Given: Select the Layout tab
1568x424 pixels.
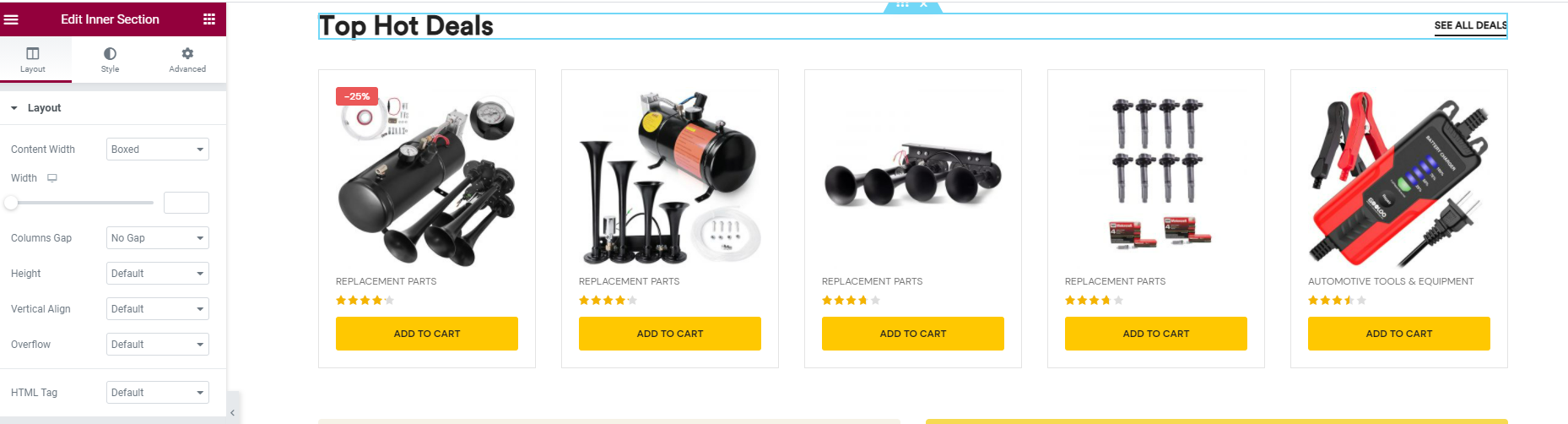Looking at the screenshot, I should click(33, 60).
